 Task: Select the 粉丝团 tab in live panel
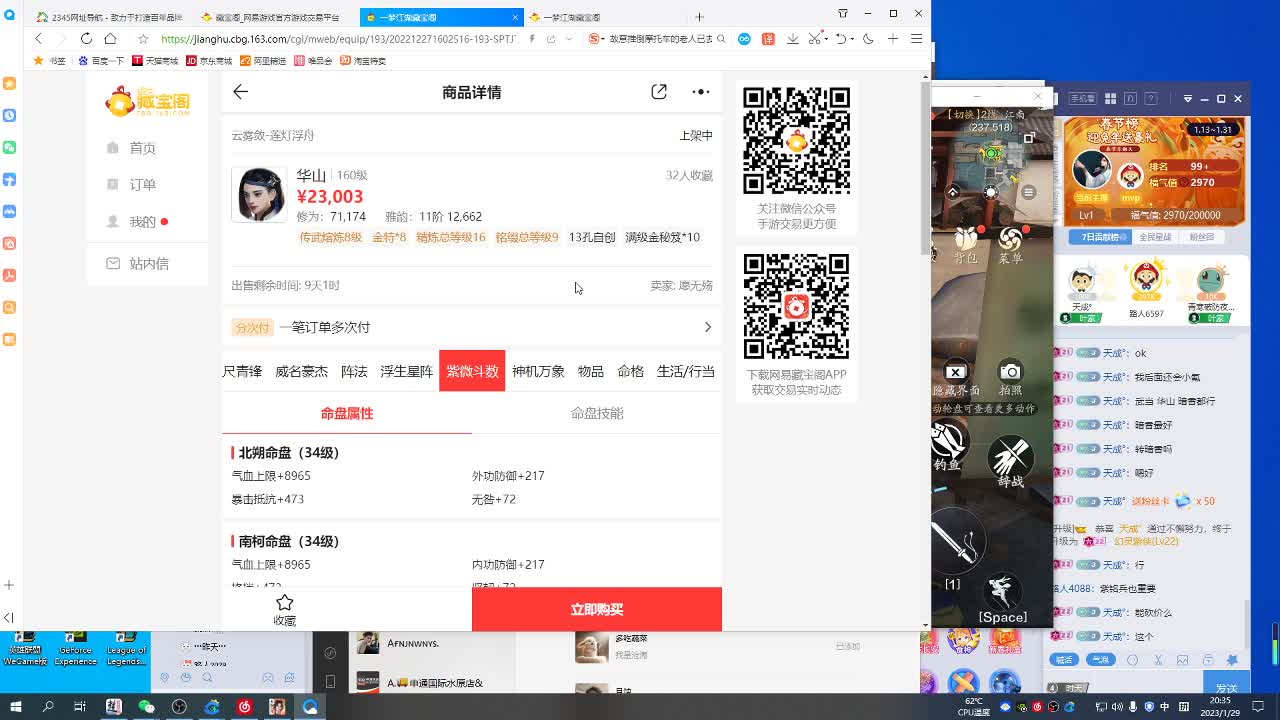click(x=1202, y=237)
